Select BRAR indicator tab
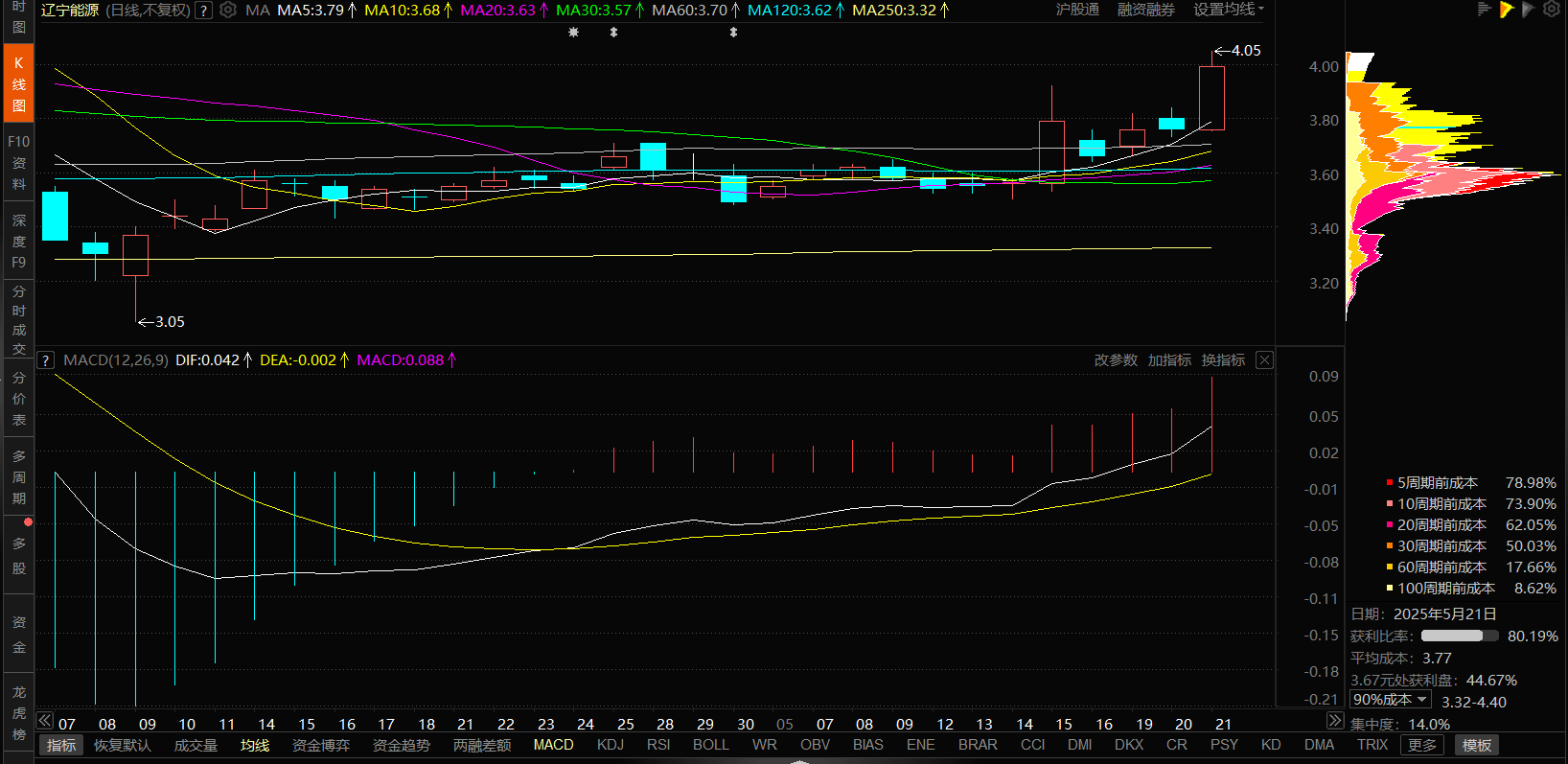The image size is (1568, 764). [978, 745]
